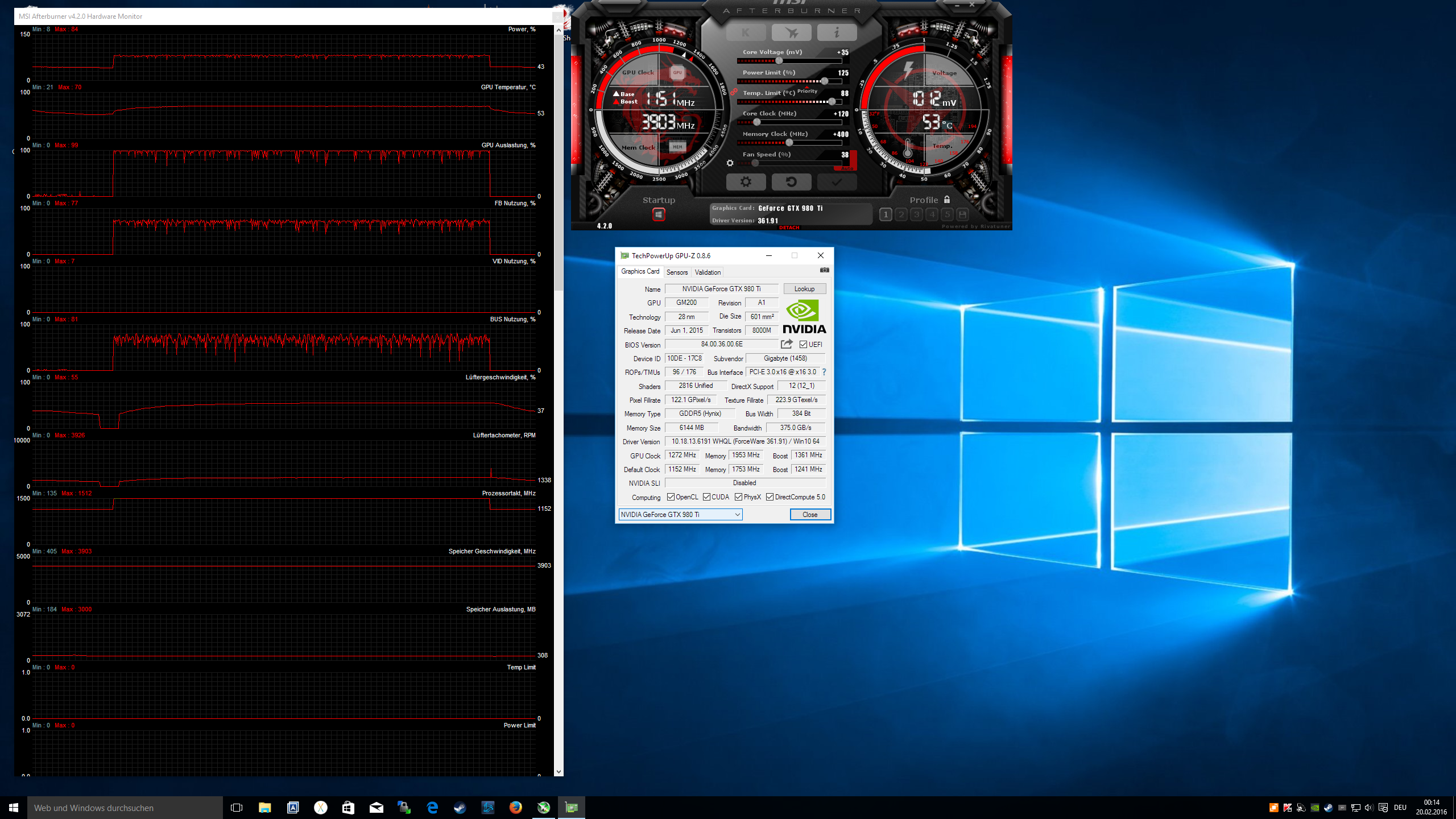Image resolution: width=1456 pixels, height=819 pixels.
Task: Click the GPU-Z screenshot camera icon
Action: [824, 270]
